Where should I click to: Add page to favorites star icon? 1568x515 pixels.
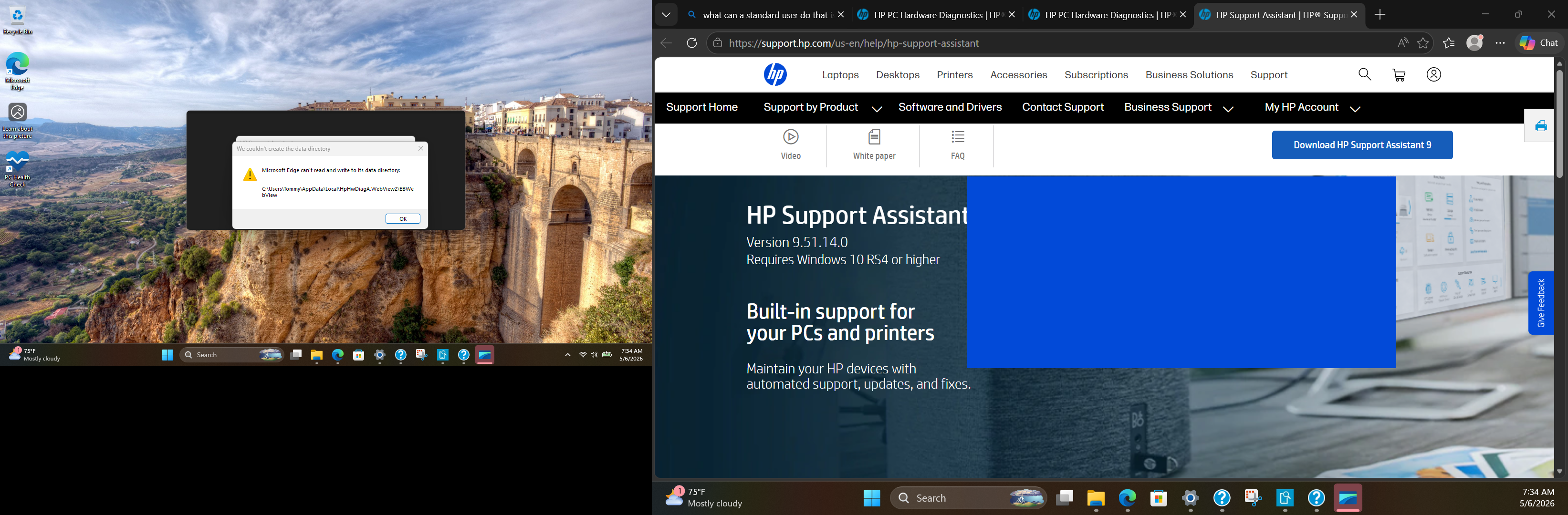[1422, 43]
